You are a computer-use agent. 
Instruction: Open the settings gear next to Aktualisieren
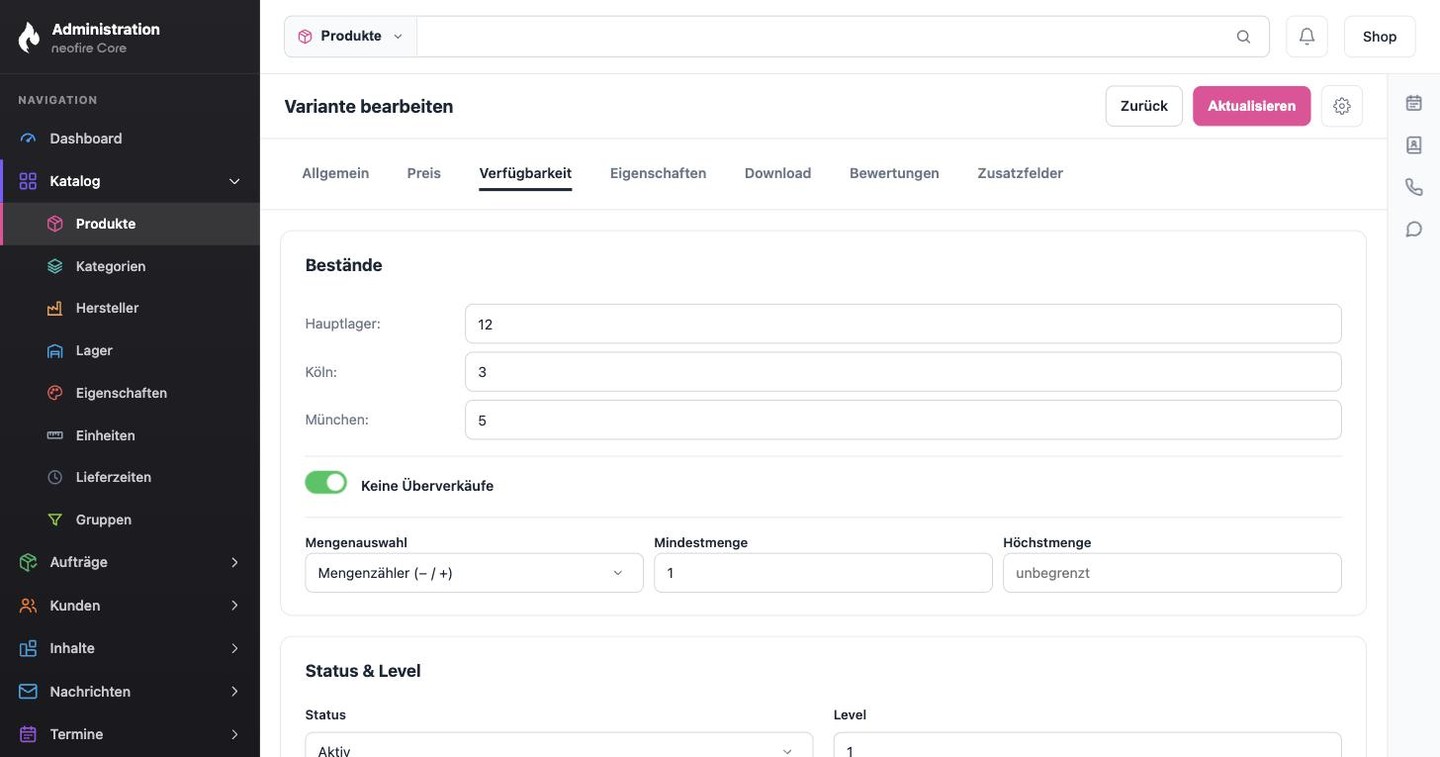[1342, 106]
